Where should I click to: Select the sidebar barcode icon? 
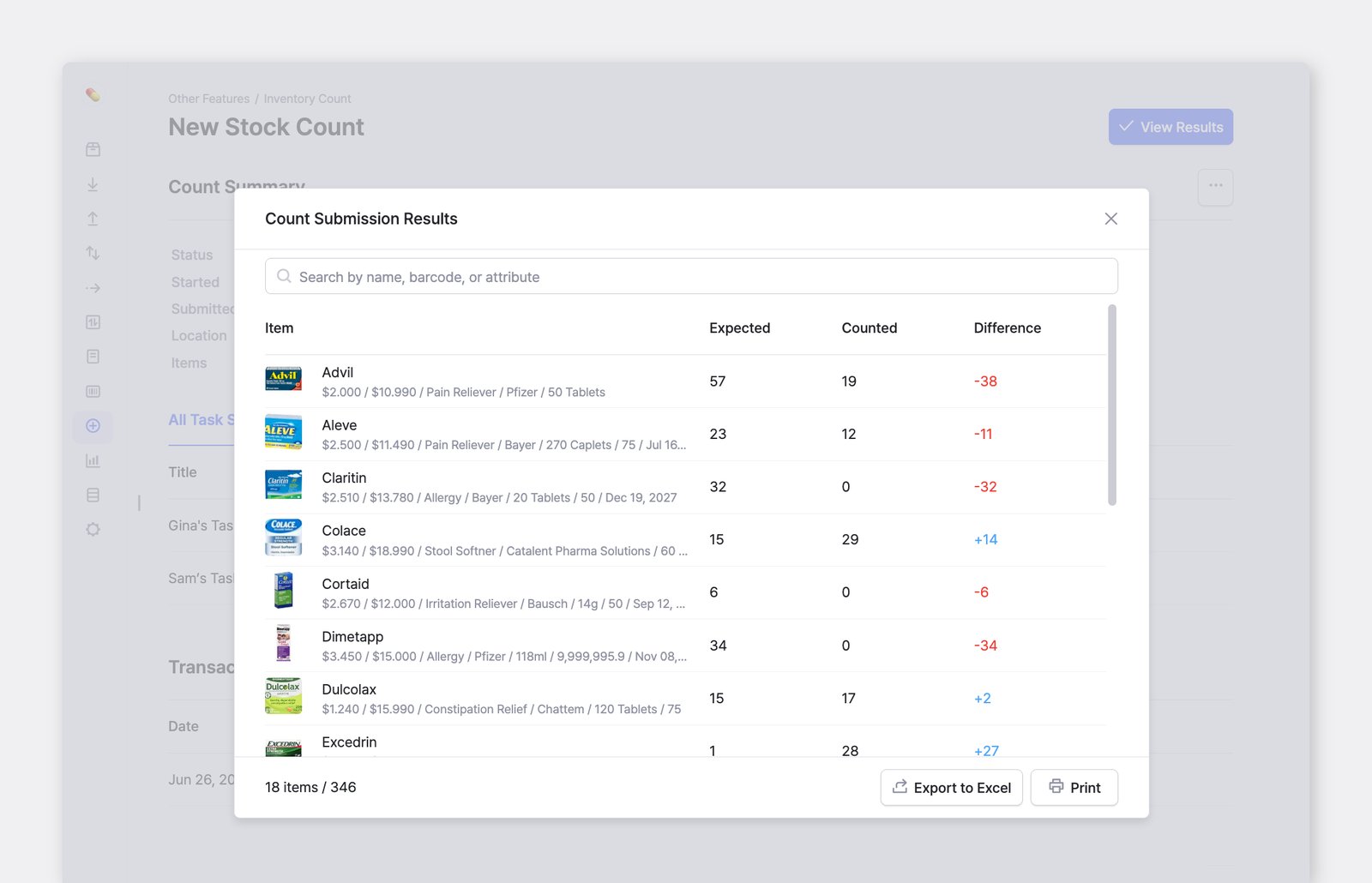93,391
